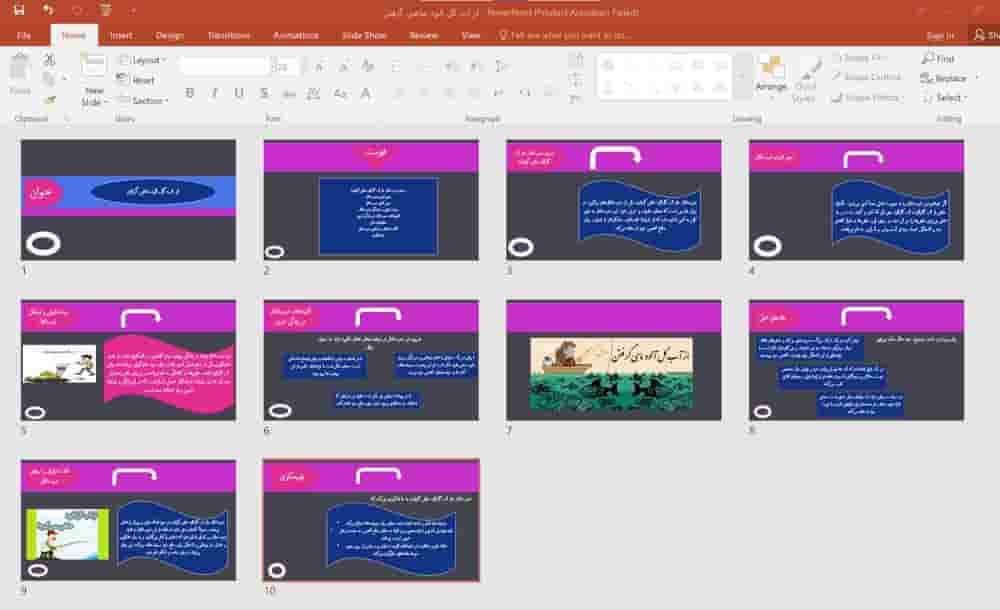This screenshot has width=1000, height=610.
Task: Click the Replace icon
Action: pos(927,78)
